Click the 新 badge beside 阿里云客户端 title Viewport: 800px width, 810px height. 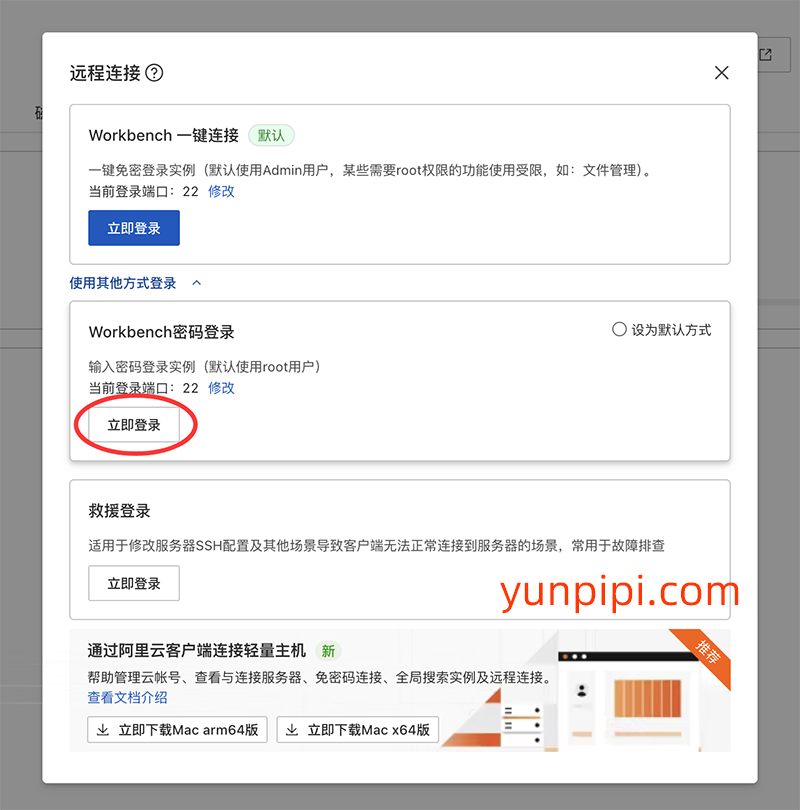point(328,650)
